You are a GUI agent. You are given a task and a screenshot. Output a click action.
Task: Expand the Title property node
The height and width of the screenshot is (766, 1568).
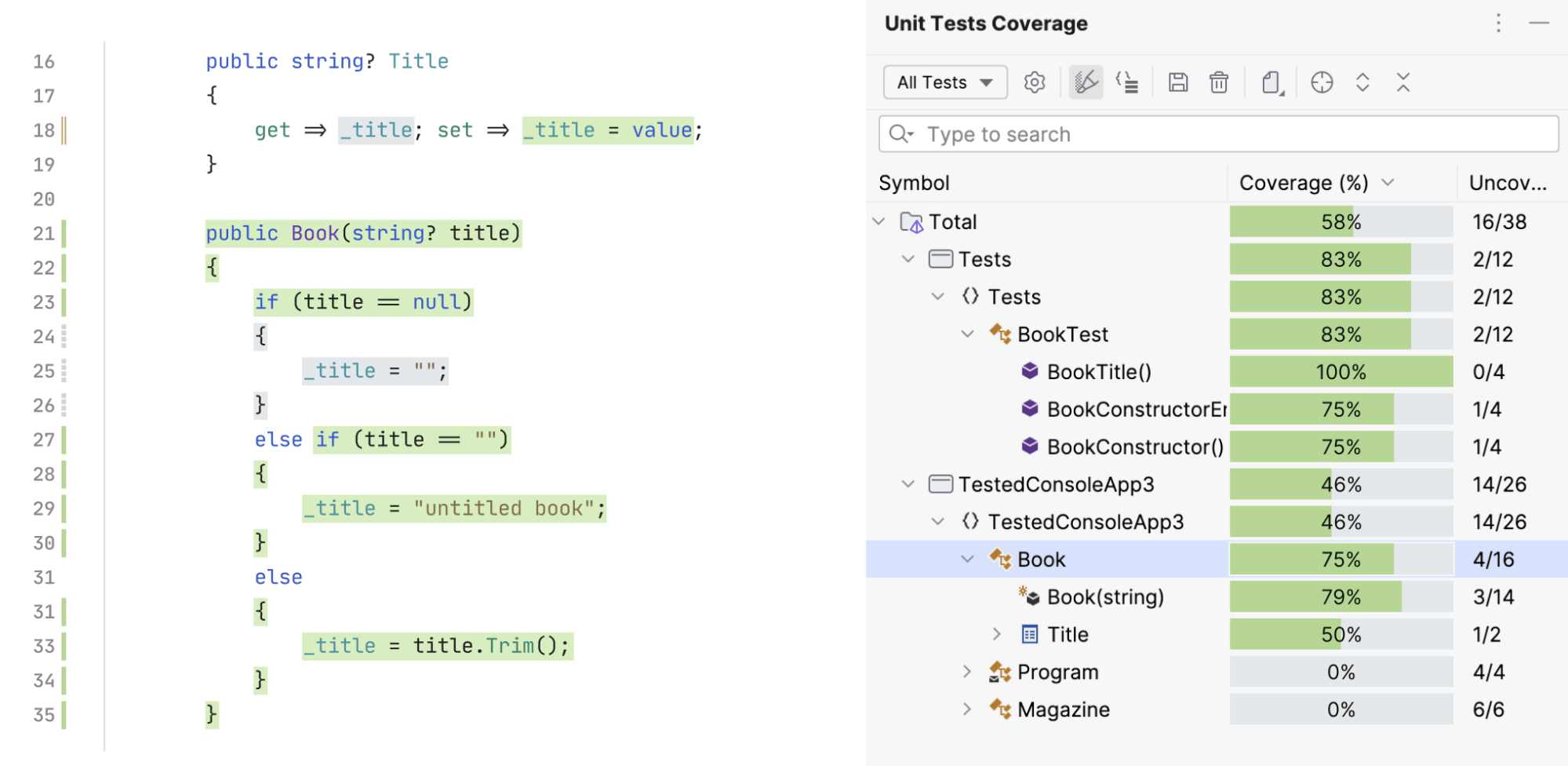click(x=997, y=634)
